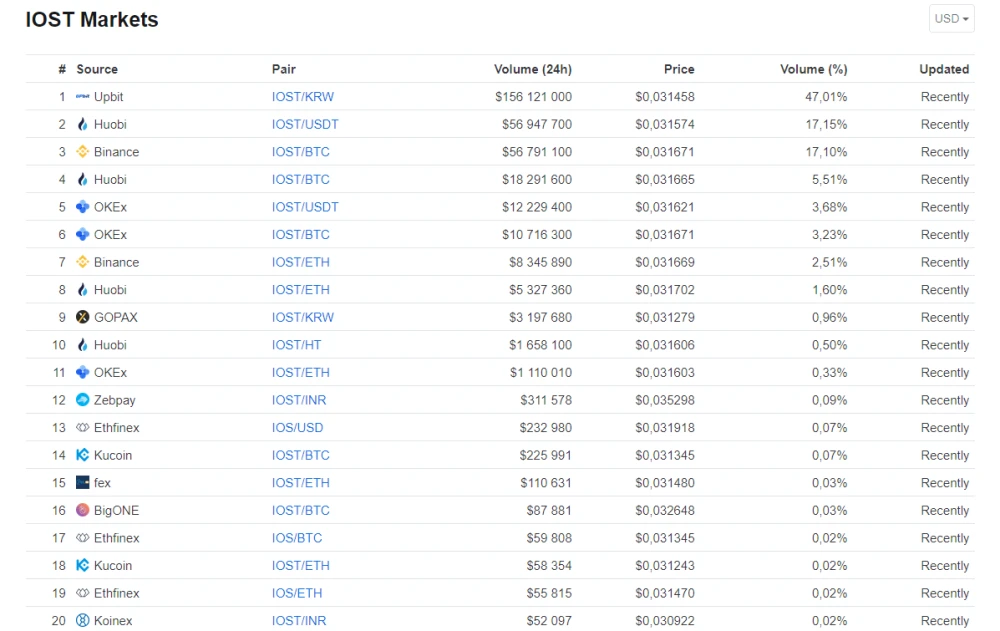Image resolution: width=1000 pixels, height=631 pixels.
Task: Open Huobi's IOST/ETH pair in row 8
Action: pos(300,290)
